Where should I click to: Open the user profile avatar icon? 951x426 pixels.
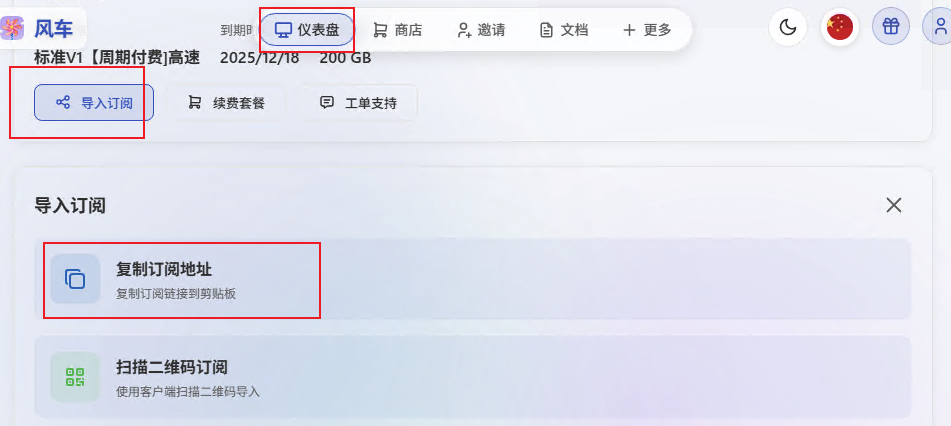click(938, 27)
